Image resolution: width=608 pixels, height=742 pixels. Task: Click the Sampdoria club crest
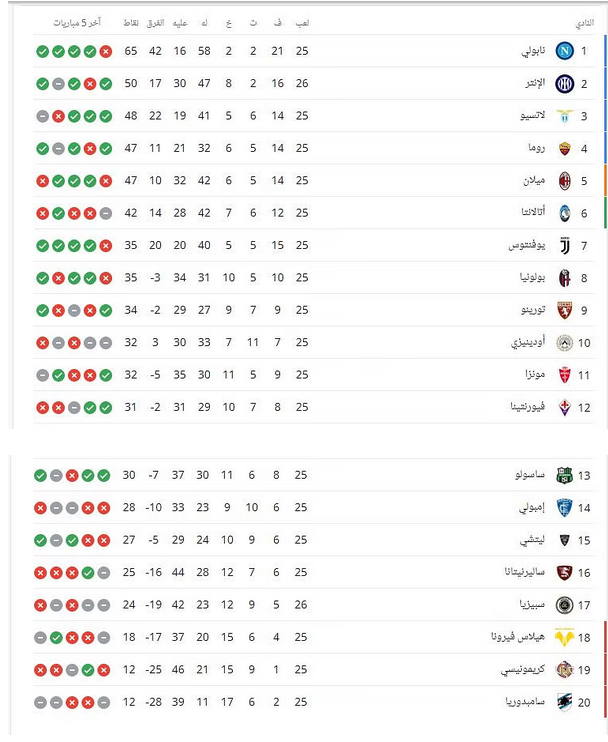565,702
